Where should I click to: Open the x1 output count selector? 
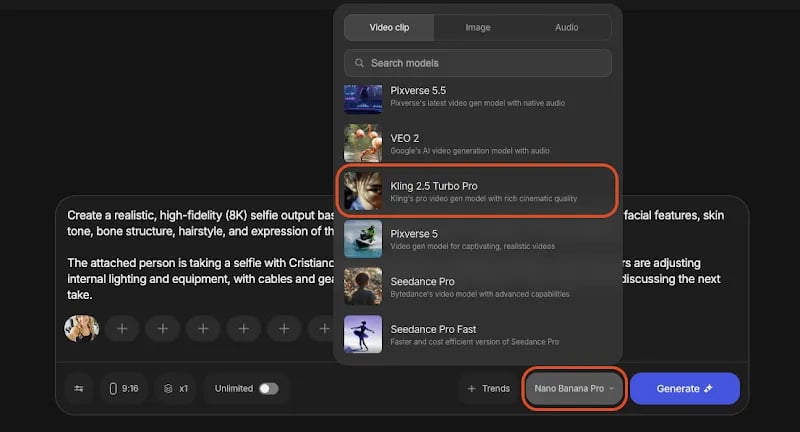176,389
